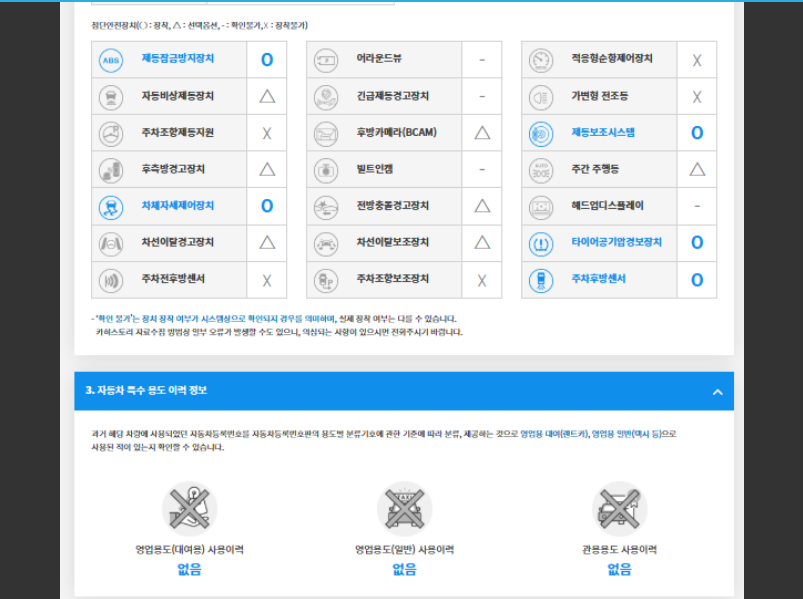Click the blue 타이어공기압경보장치 icon
Viewport: 803px width, 599px height.
[541, 243]
